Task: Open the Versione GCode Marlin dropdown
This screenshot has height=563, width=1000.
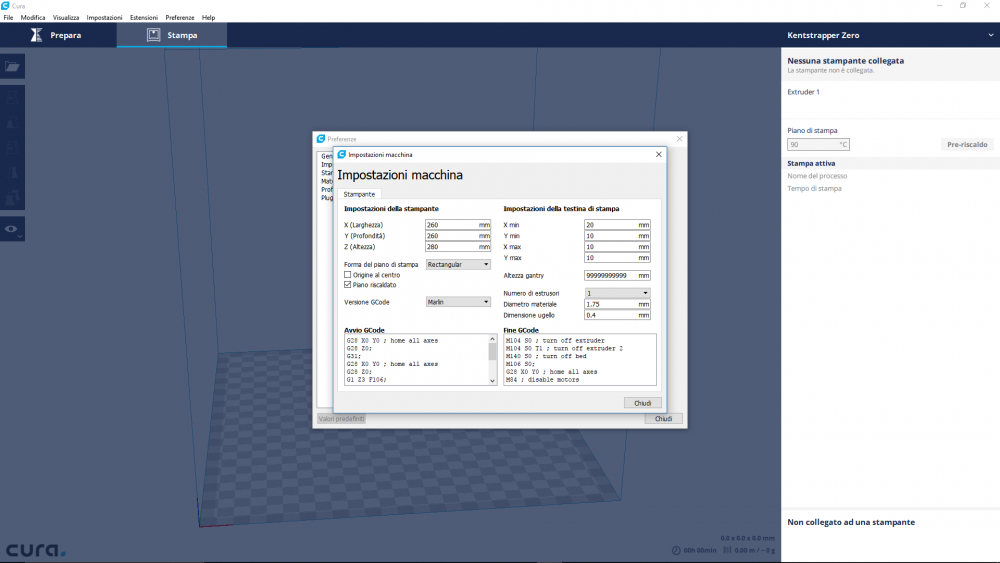Action: tap(458, 301)
